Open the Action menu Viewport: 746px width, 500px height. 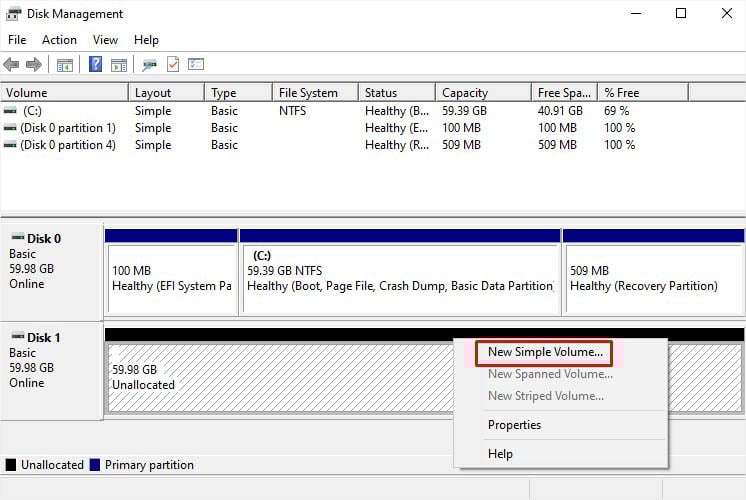59,40
